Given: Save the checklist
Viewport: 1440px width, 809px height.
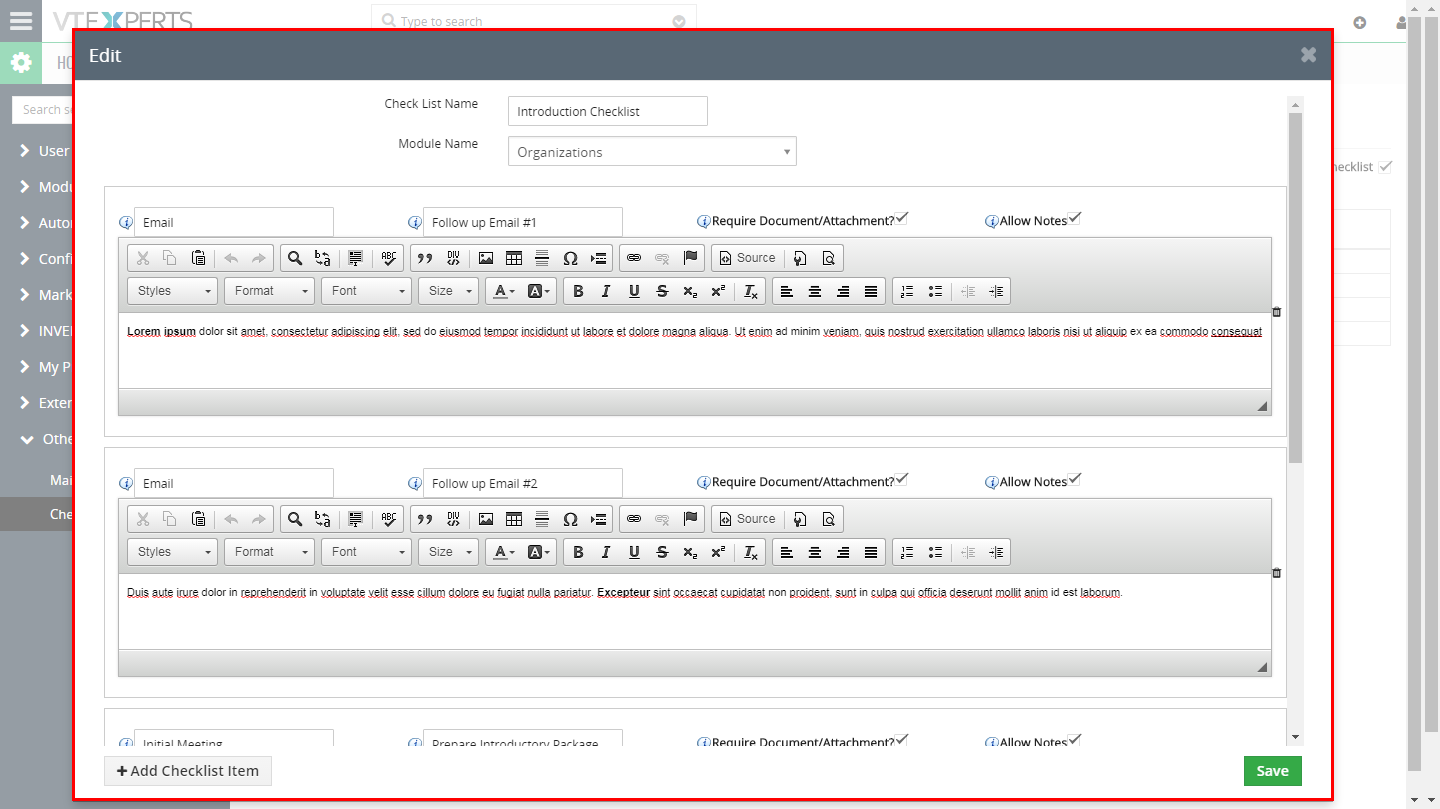Looking at the screenshot, I should (1273, 771).
